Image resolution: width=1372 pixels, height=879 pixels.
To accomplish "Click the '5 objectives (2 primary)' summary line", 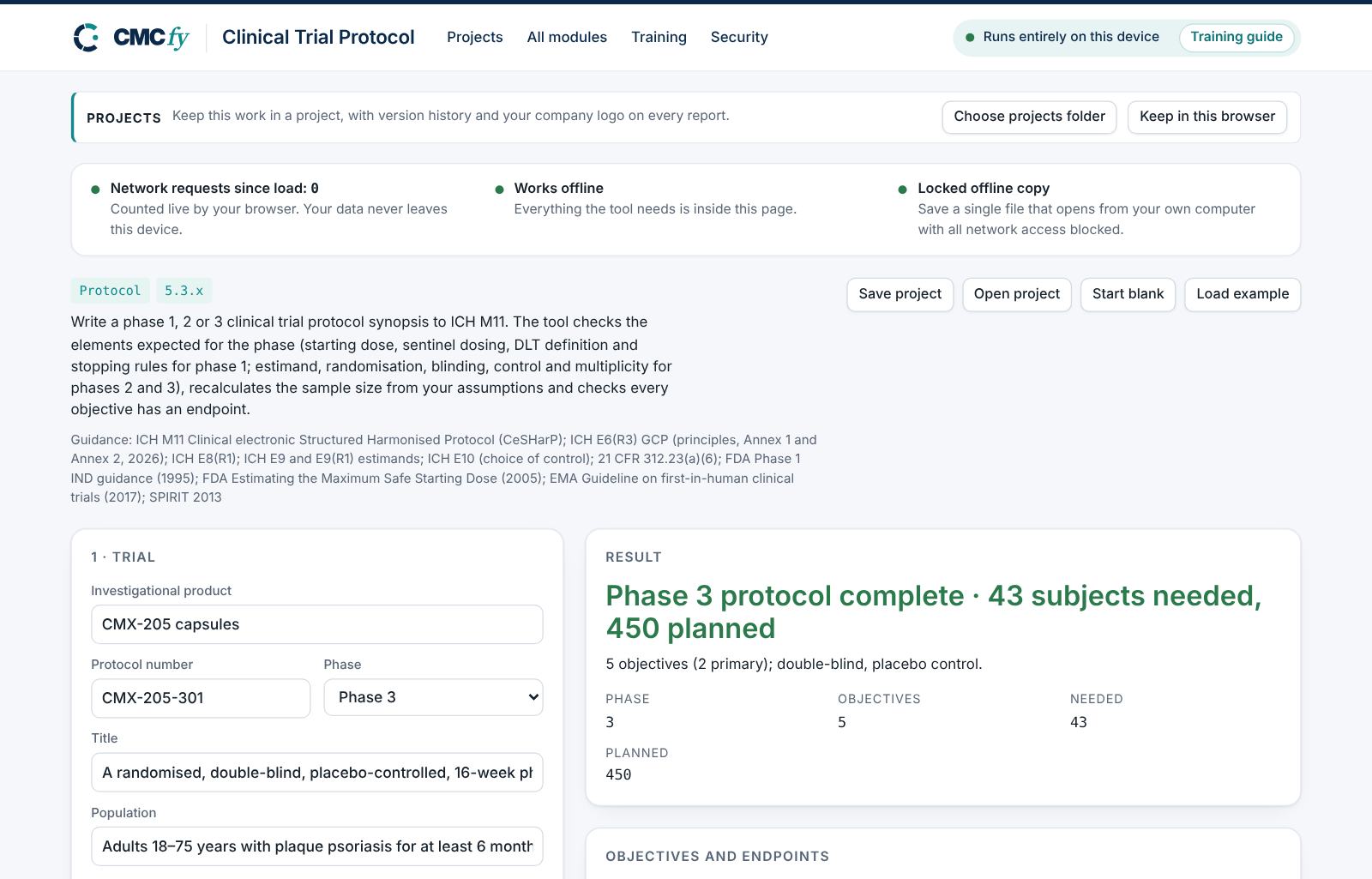I will tap(794, 664).
